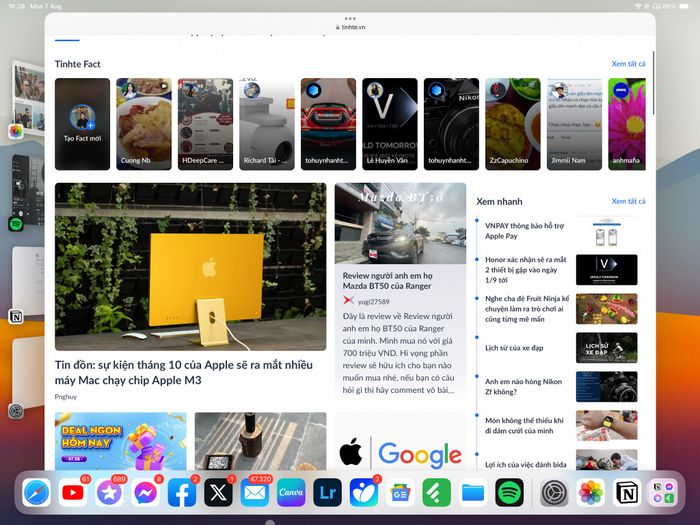Launch Canva from the dock

(291, 493)
